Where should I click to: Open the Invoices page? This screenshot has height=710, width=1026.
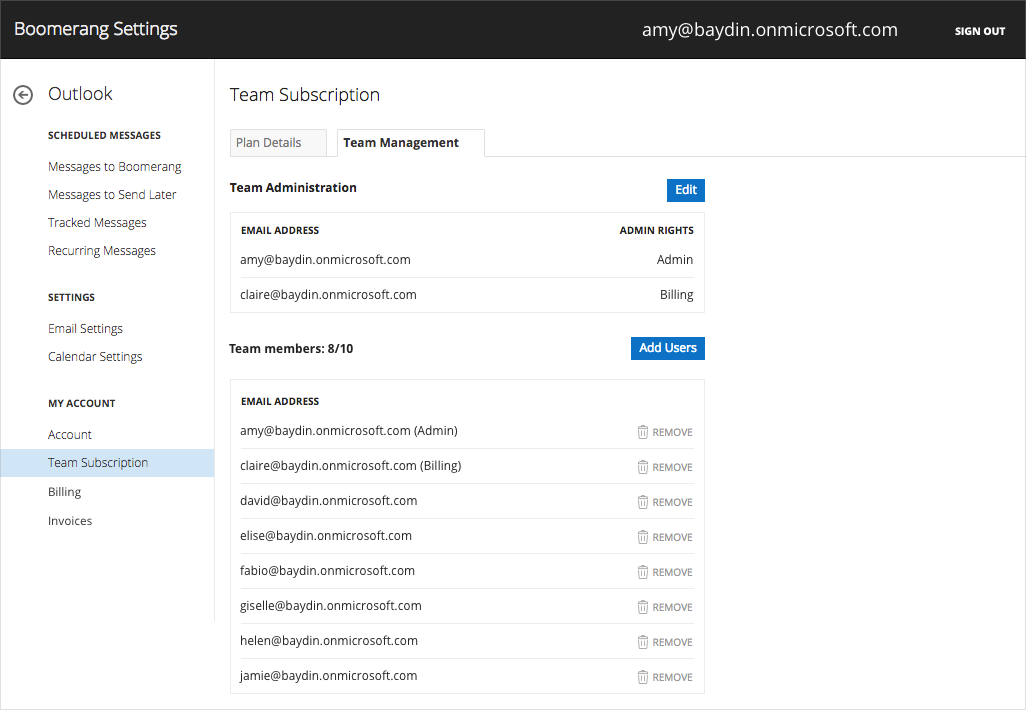pos(70,521)
